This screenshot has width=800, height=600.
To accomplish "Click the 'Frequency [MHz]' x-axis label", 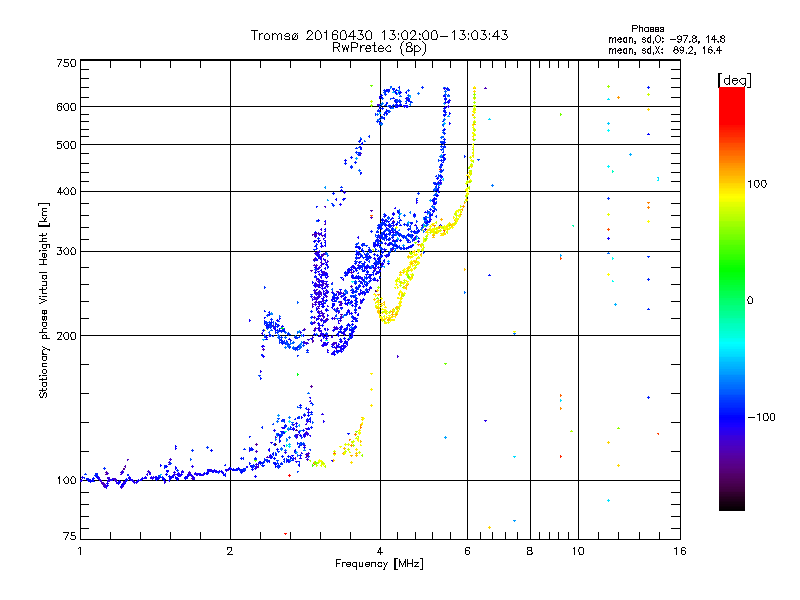I will pyautogui.click(x=379, y=564).
